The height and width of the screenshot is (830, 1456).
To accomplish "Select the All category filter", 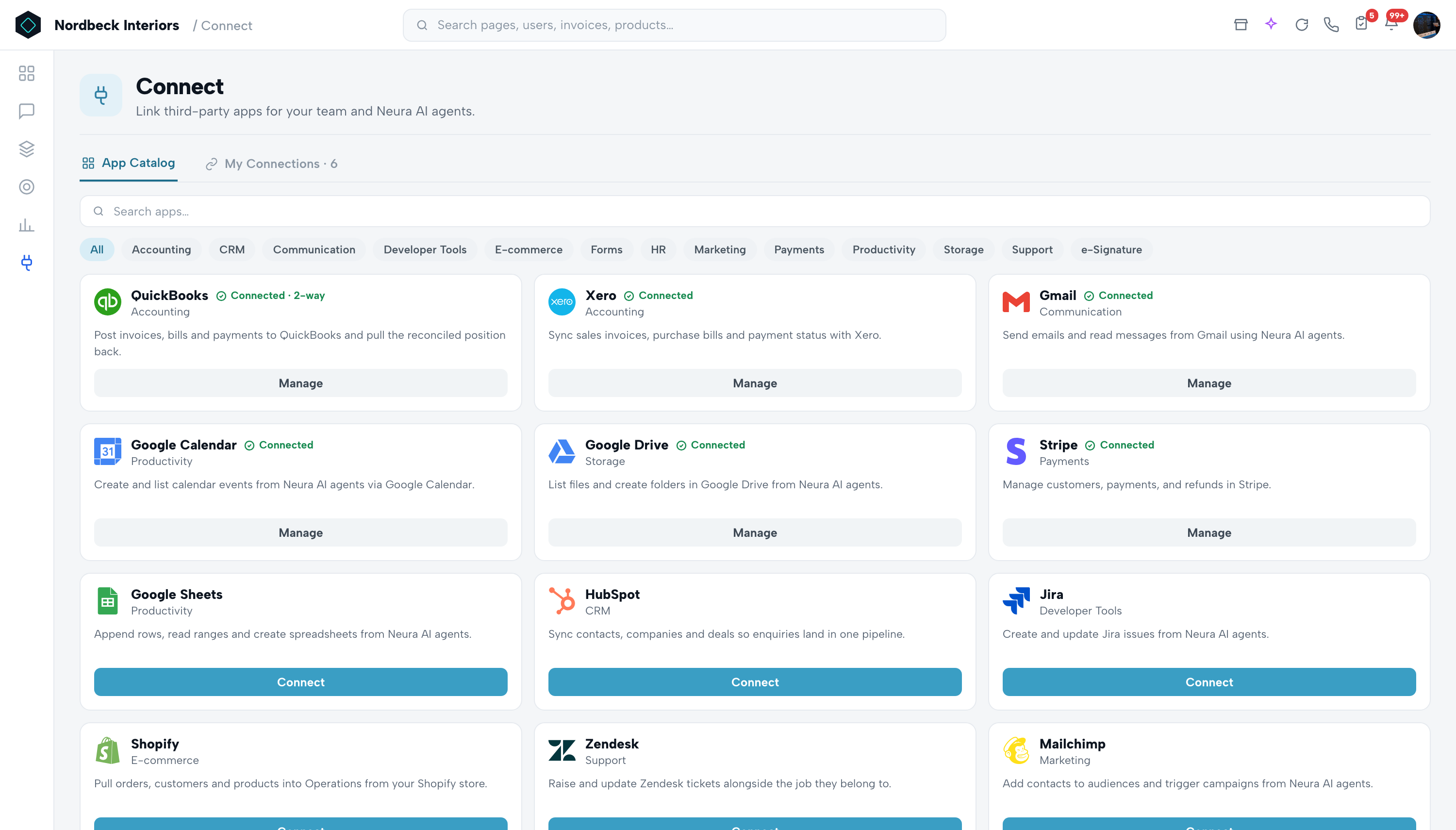I will pyautogui.click(x=97, y=249).
